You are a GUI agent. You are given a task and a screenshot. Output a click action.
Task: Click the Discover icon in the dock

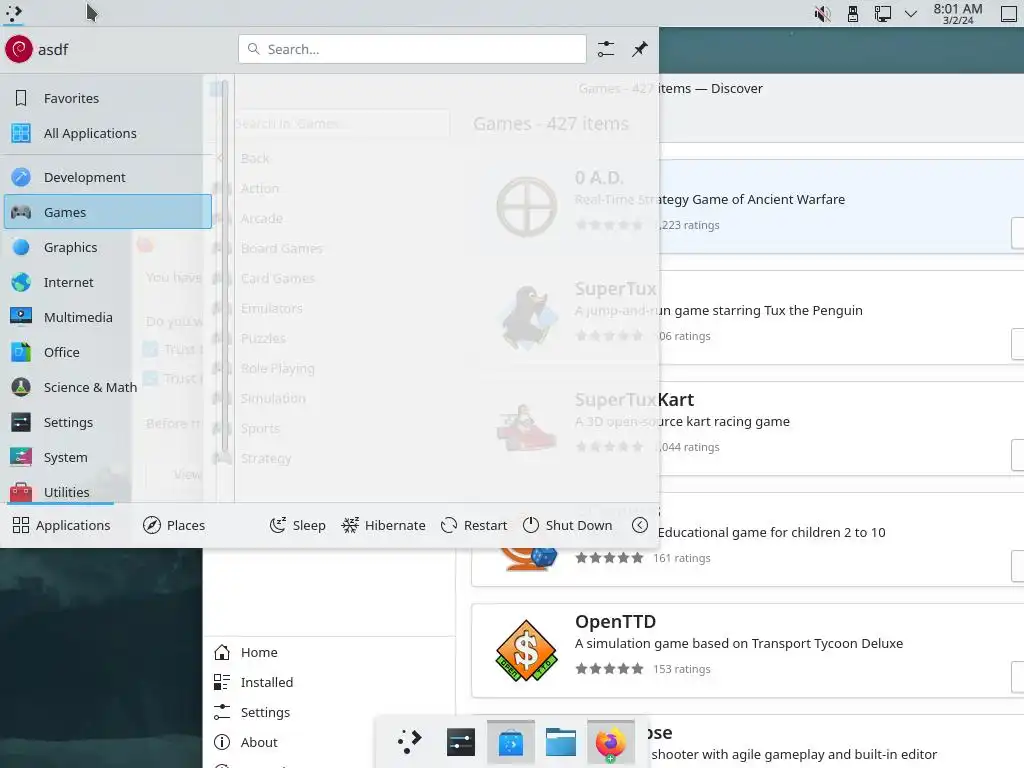point(511,742)
